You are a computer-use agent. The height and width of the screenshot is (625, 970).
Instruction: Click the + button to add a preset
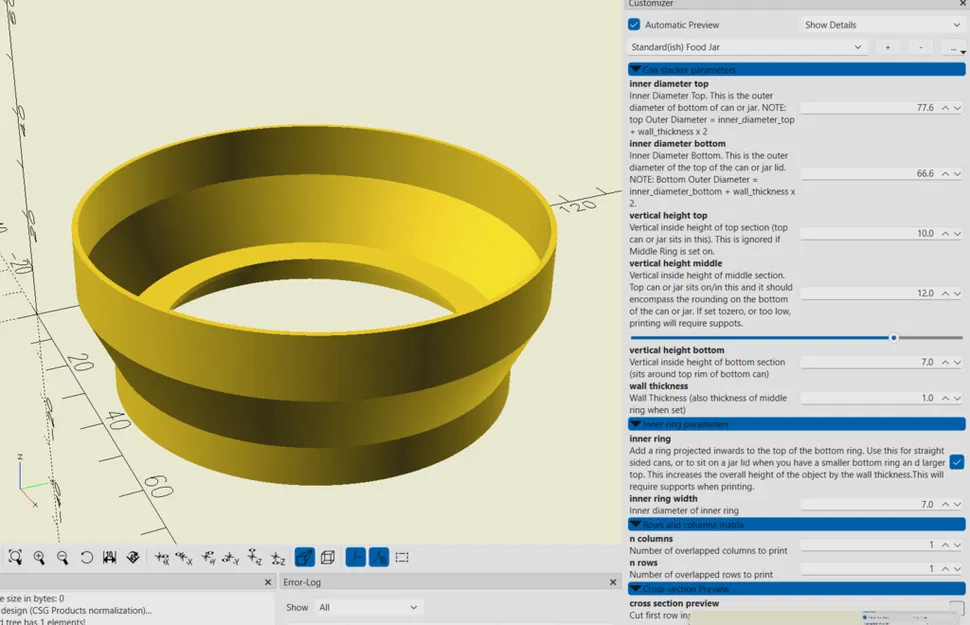pos(887,47)
